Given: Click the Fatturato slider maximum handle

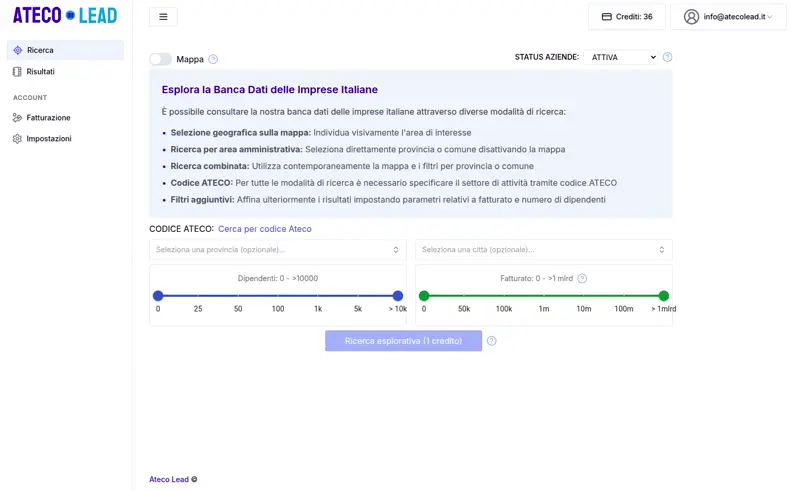Looking at the screenshot, I should 664,296.
